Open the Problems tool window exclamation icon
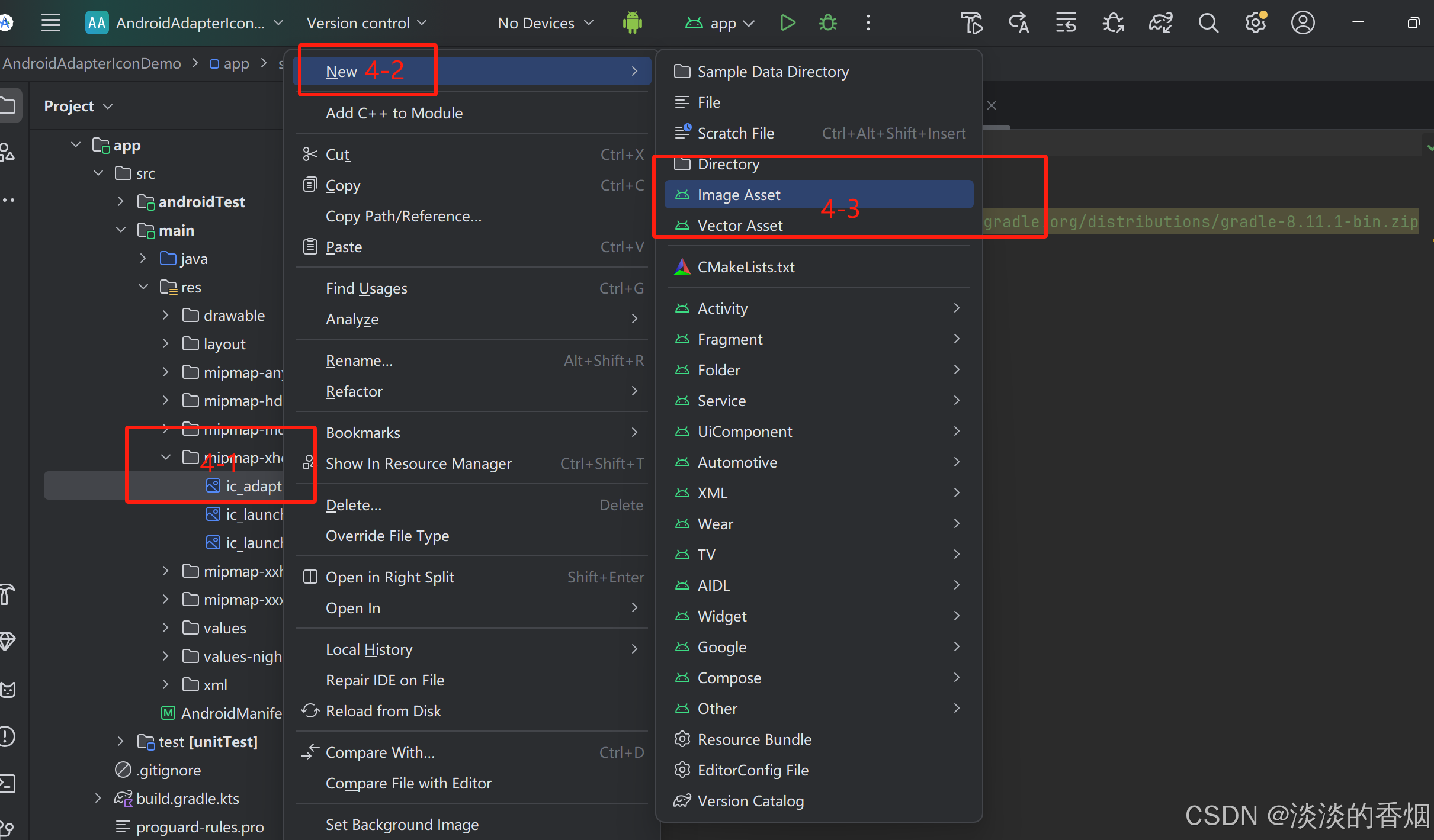This screenshot has width=1434, height=840. [x=8, y=736]
